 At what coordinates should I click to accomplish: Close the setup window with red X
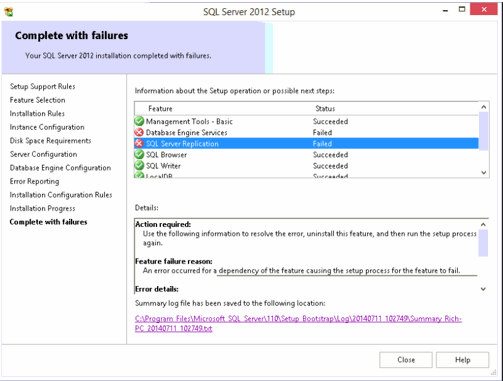(x=484, y=9)
